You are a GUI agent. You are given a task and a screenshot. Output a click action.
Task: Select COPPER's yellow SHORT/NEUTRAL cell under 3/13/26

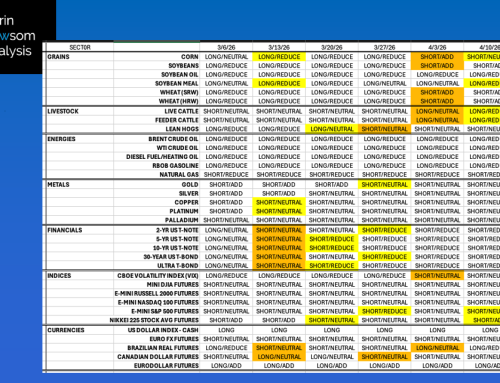(x=279, y=202)
